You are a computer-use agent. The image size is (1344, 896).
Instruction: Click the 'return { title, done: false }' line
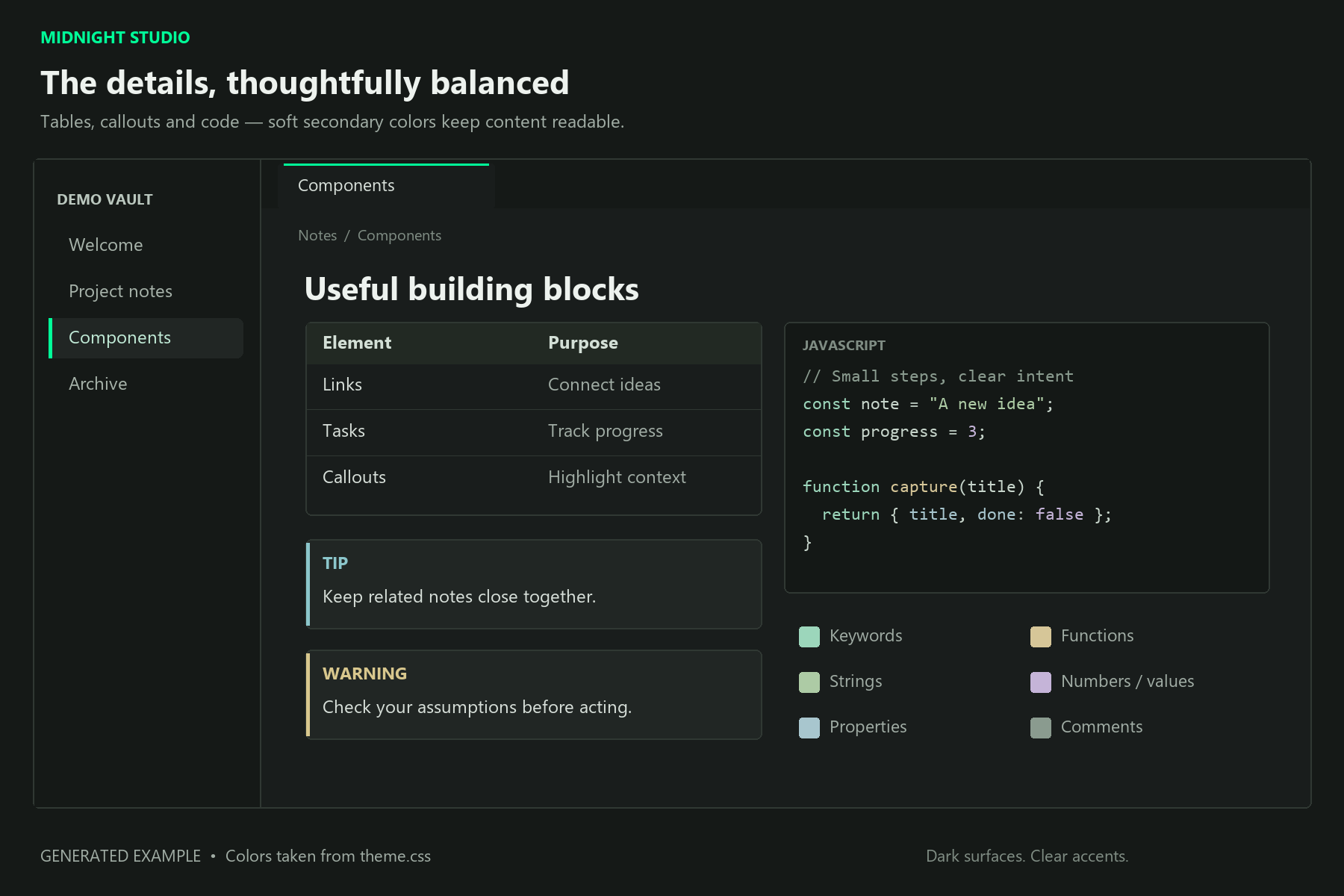point(967,514)
